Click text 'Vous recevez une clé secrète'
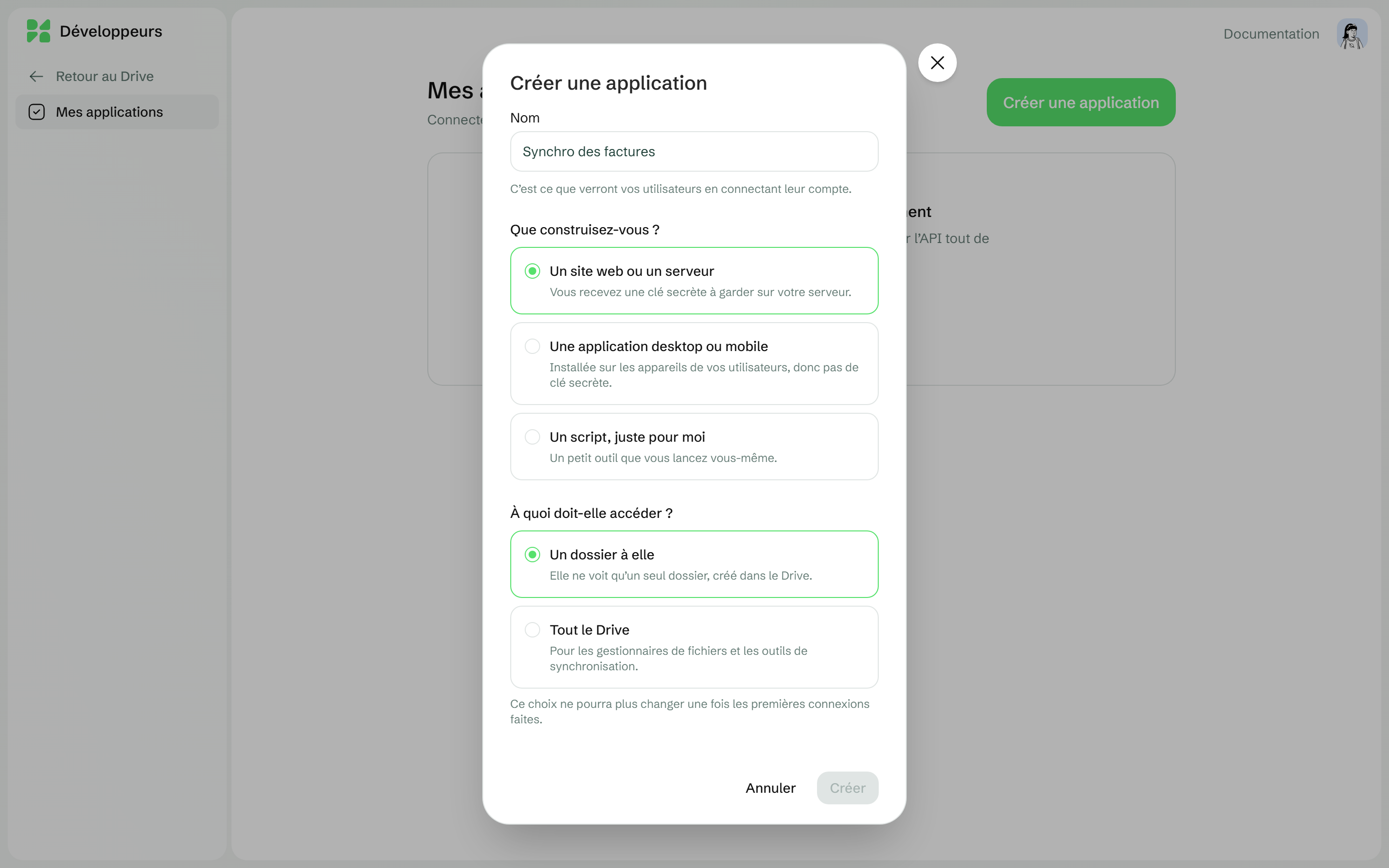Image resolution: width=1389 pixels, height=868 pixels. click(700, 292)
